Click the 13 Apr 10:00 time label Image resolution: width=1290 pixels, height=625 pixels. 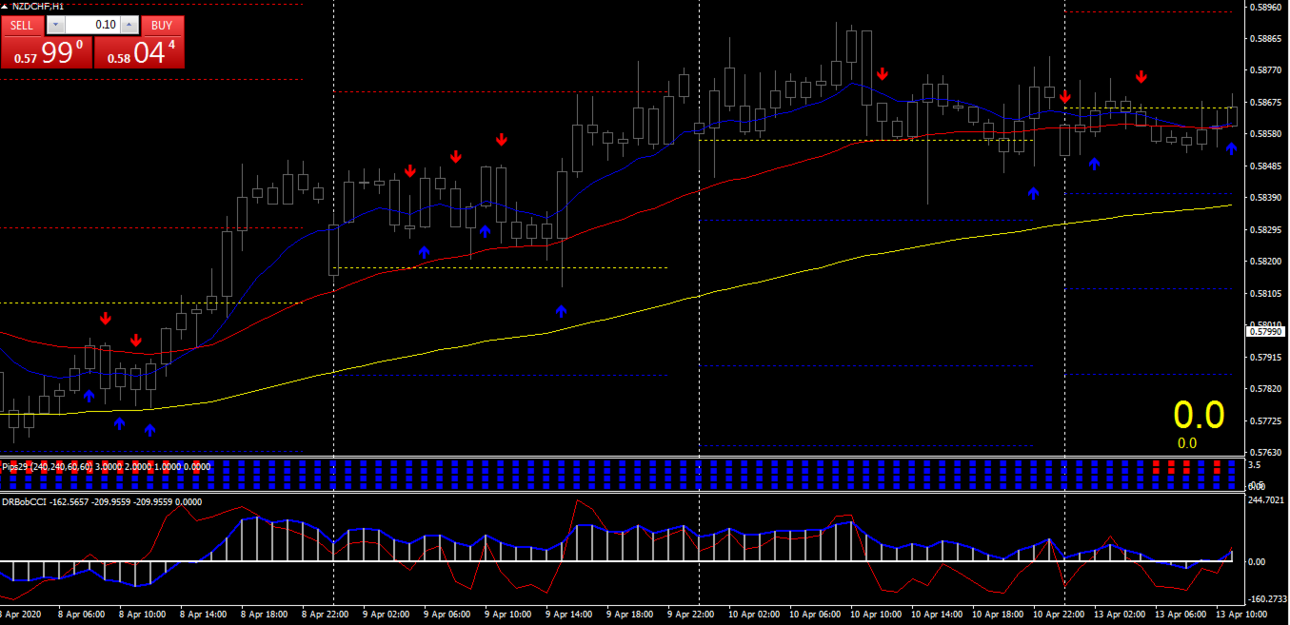(1242, 615)
